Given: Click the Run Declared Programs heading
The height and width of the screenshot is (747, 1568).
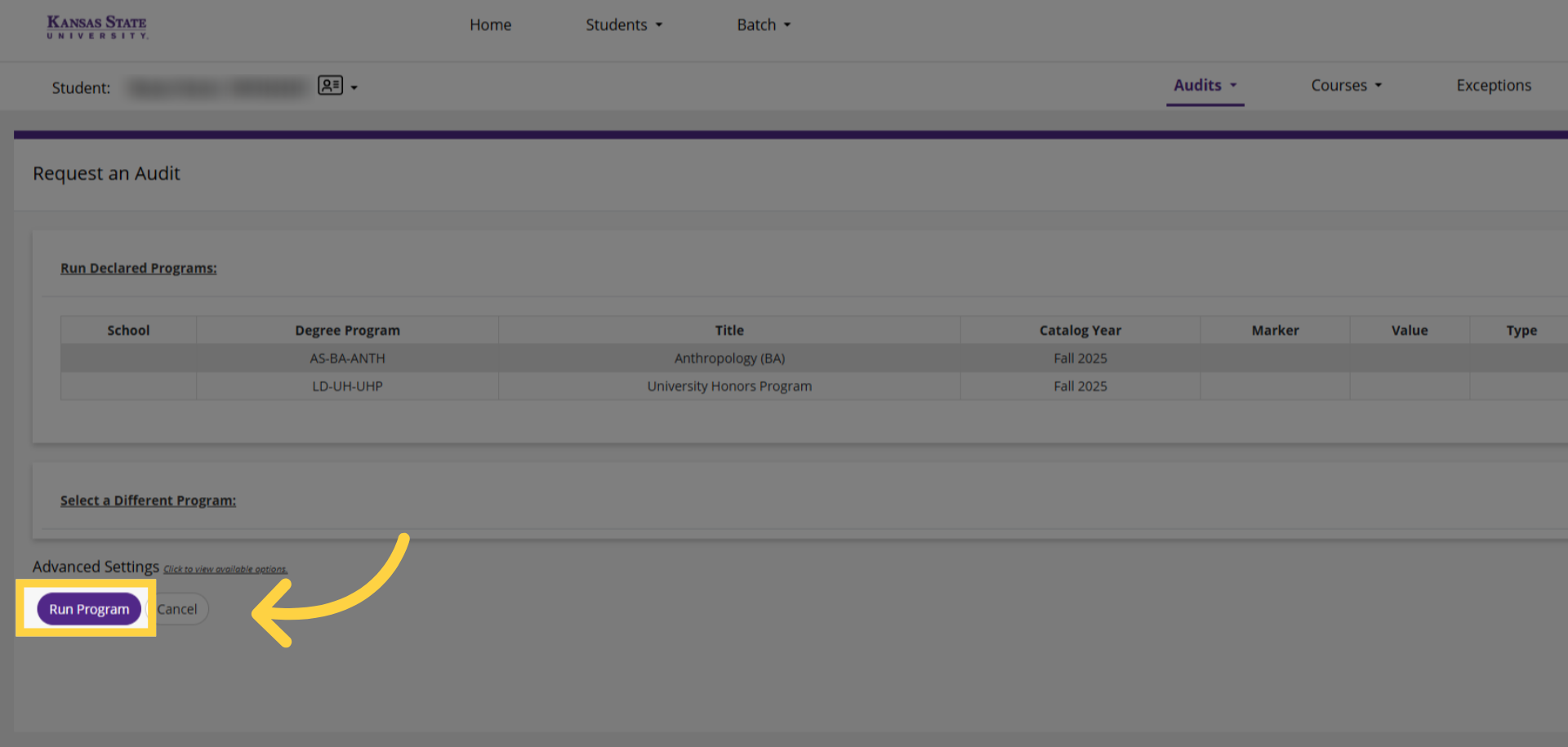Looking at the screenshot, I should tap(139, 268).
